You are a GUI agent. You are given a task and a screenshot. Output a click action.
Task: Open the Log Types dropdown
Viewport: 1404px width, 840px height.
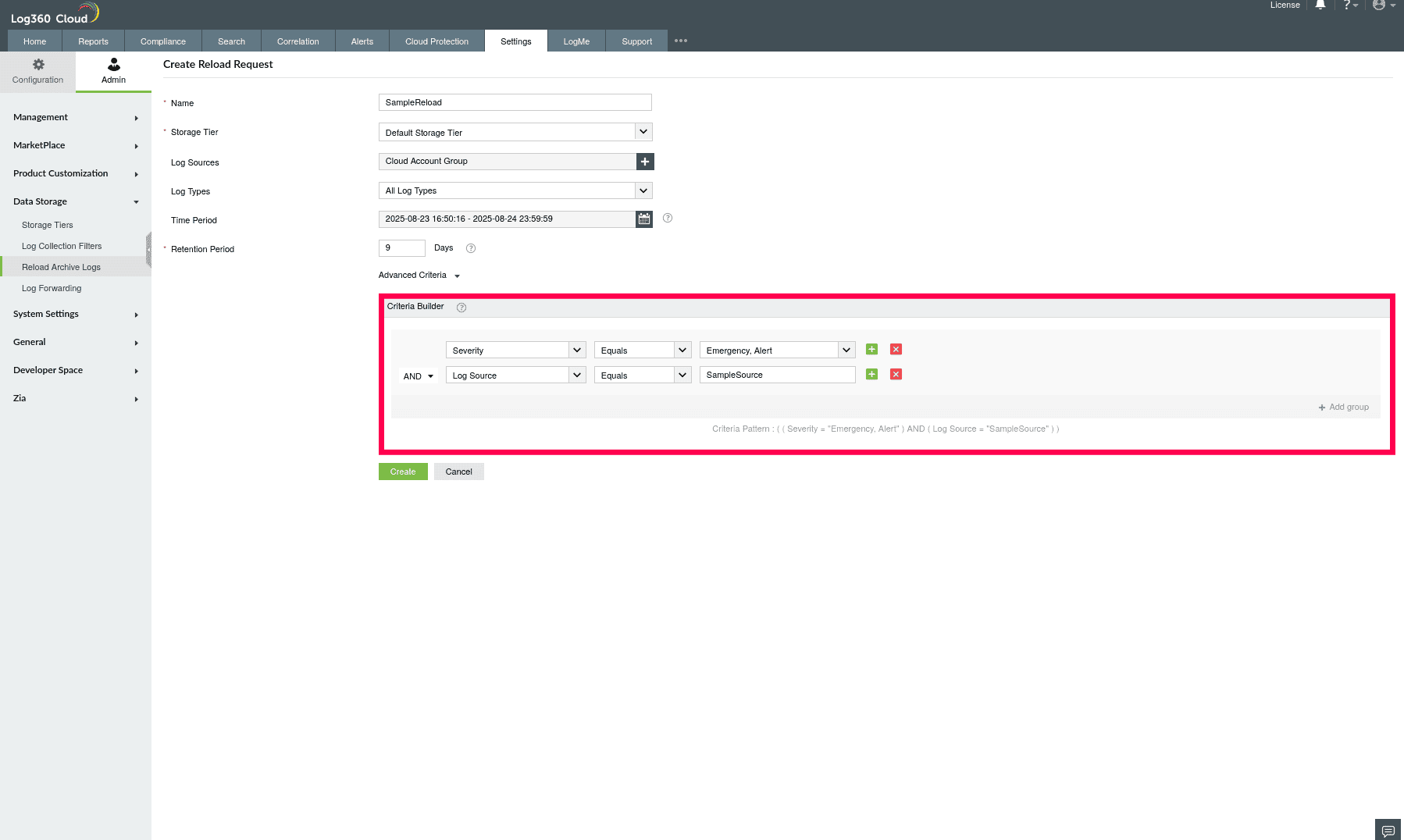pos(515,190)
